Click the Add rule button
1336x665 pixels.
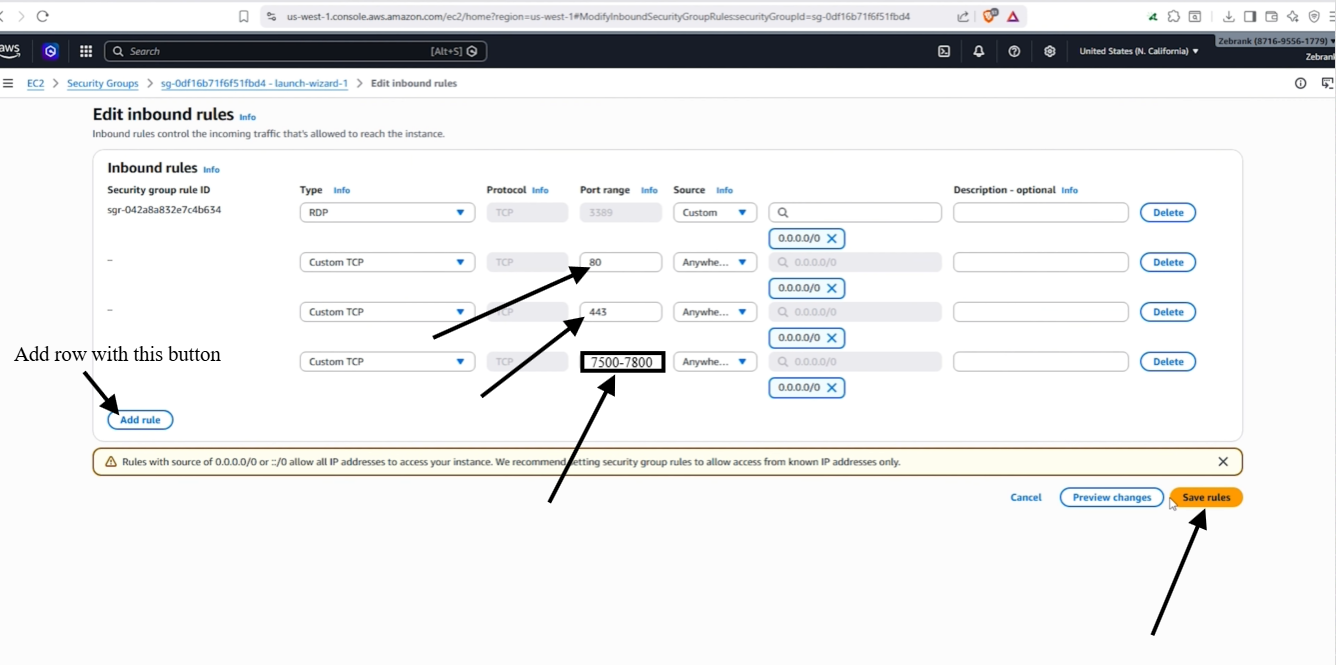pyautogui.click(x=140, y=420)
